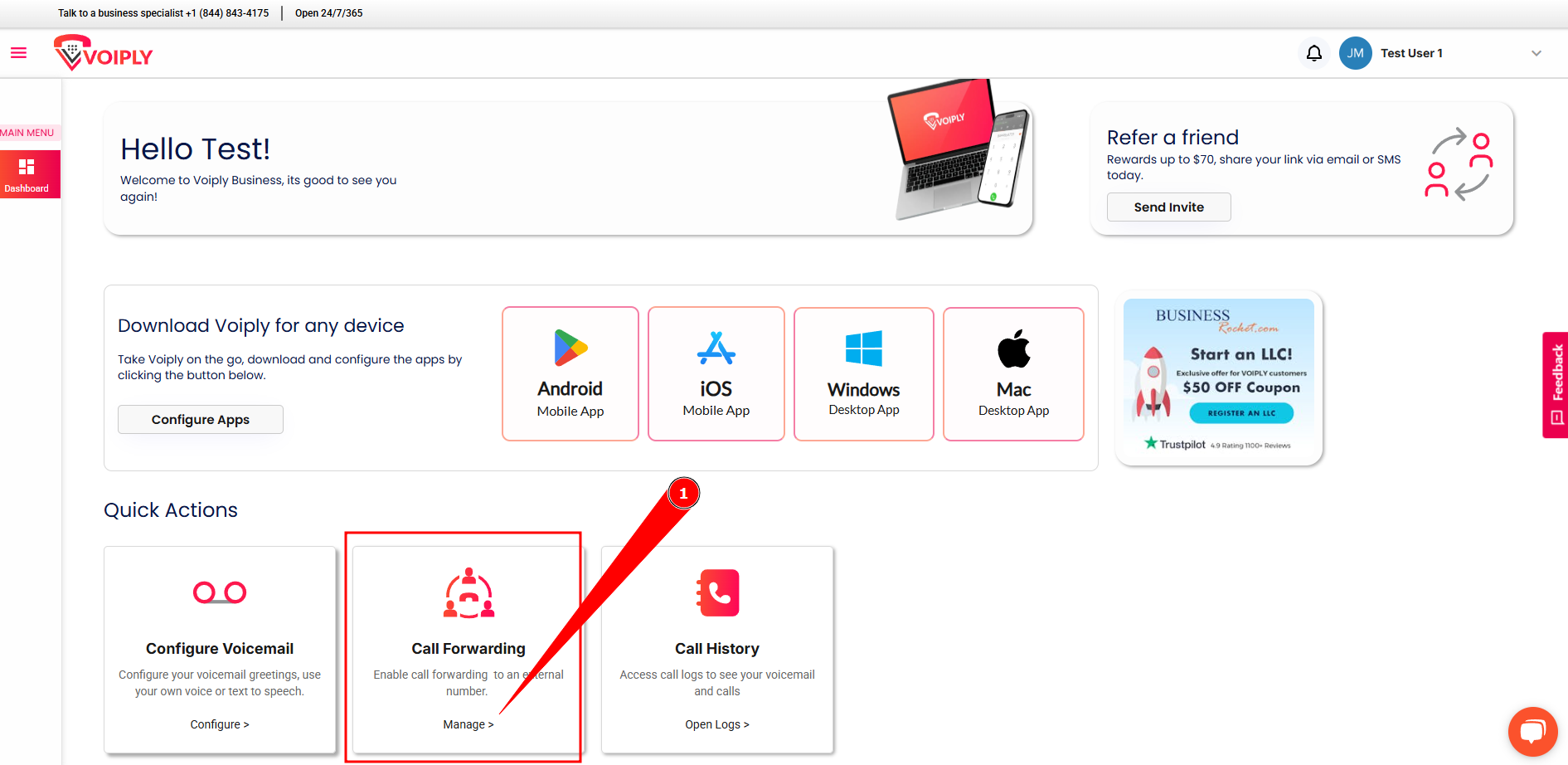Click the Test User 1 name
Image resolution: width=1568 pixels, height=765 pixels.
(1411, 53)
